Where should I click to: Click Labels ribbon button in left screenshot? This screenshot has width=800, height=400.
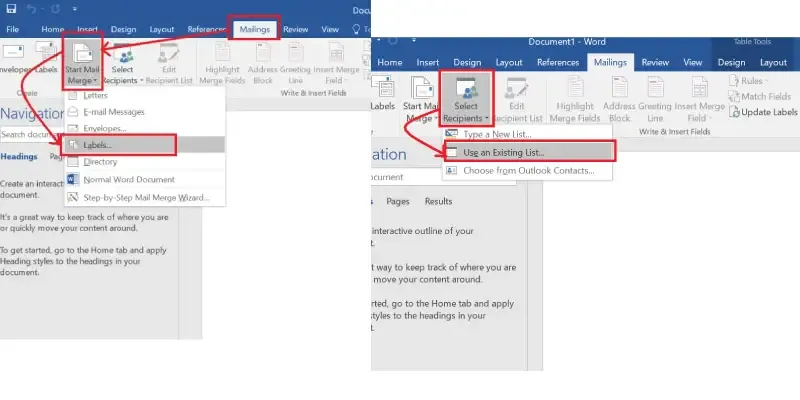pos(46,59)
